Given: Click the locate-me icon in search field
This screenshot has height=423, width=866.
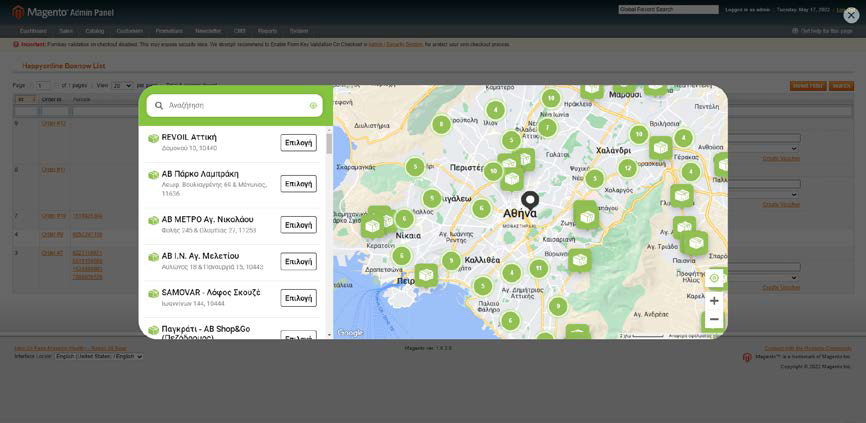Looking at the screenshot, I should pyautogui.click(x=313, y=105).
